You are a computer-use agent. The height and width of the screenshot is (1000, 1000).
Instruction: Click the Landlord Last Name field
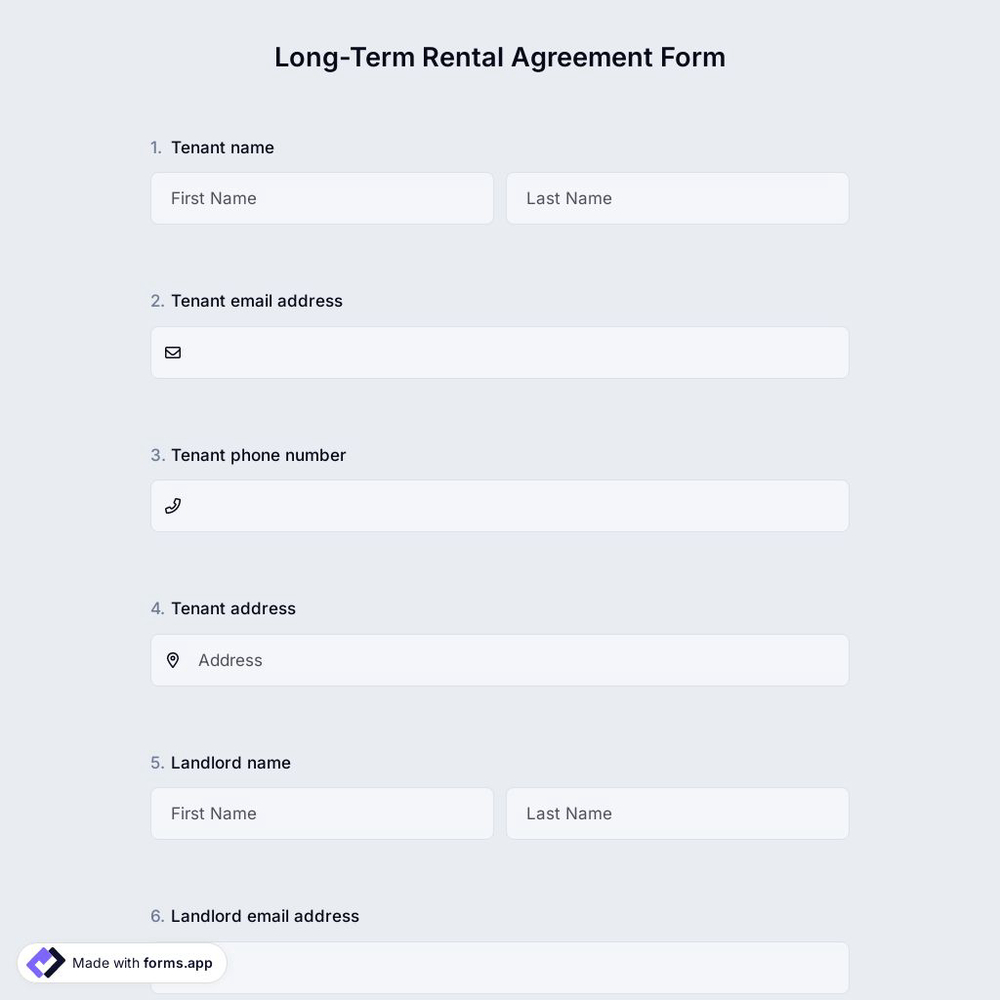677,813
